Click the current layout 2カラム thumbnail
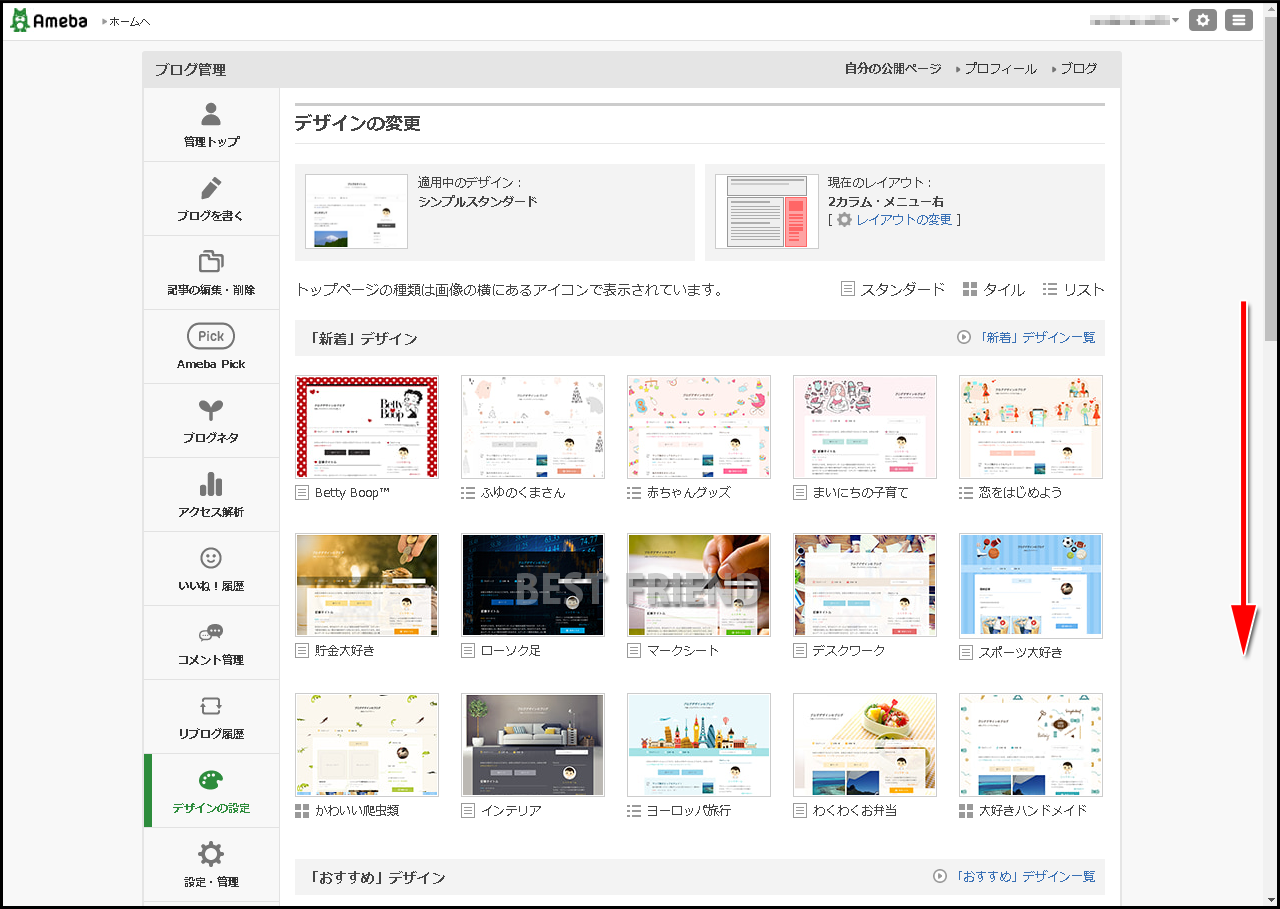Viewport: 1280px width, 909px height. coord(767,211)
